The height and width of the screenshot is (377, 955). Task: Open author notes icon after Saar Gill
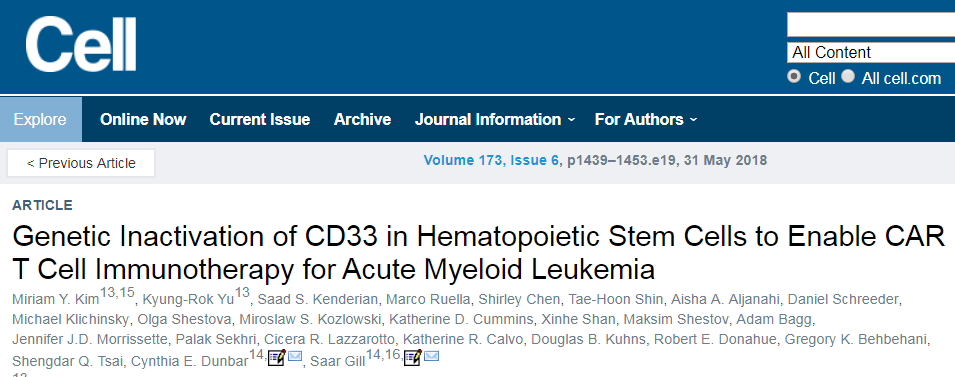413,357
